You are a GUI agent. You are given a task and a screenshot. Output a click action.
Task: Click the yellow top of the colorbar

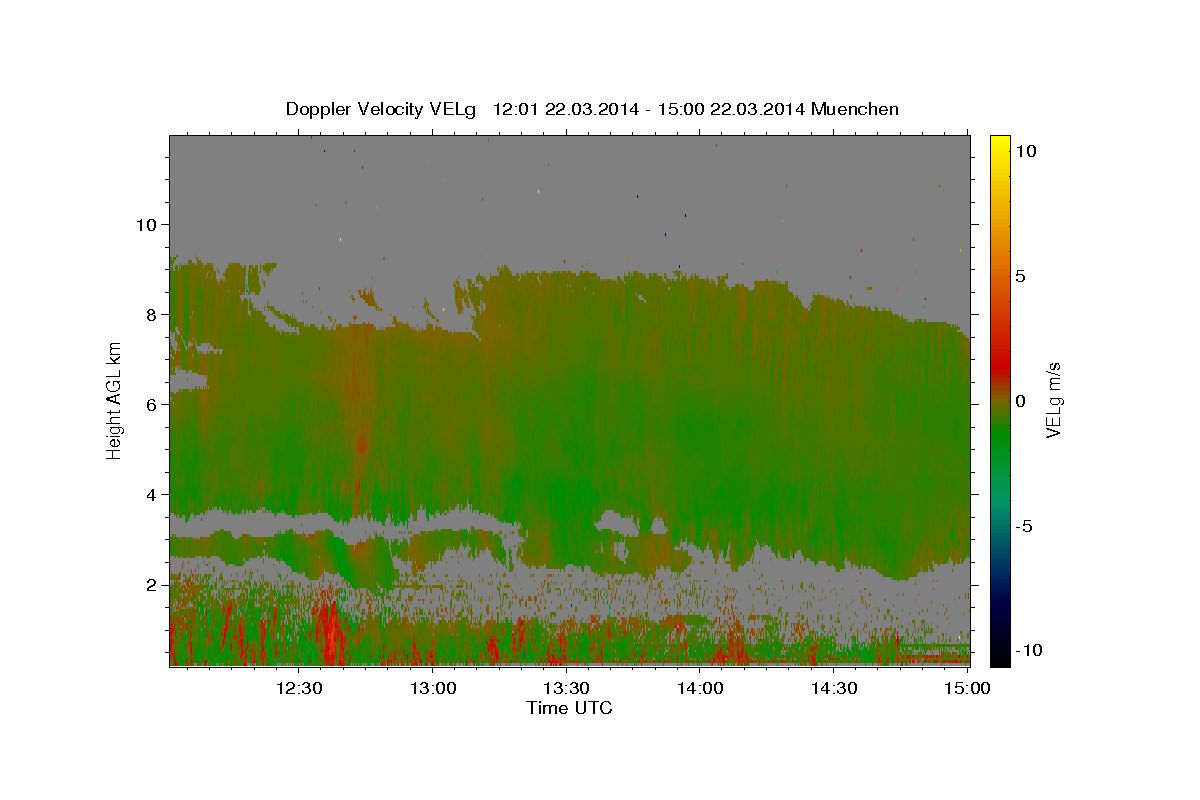coord(1000,145)
